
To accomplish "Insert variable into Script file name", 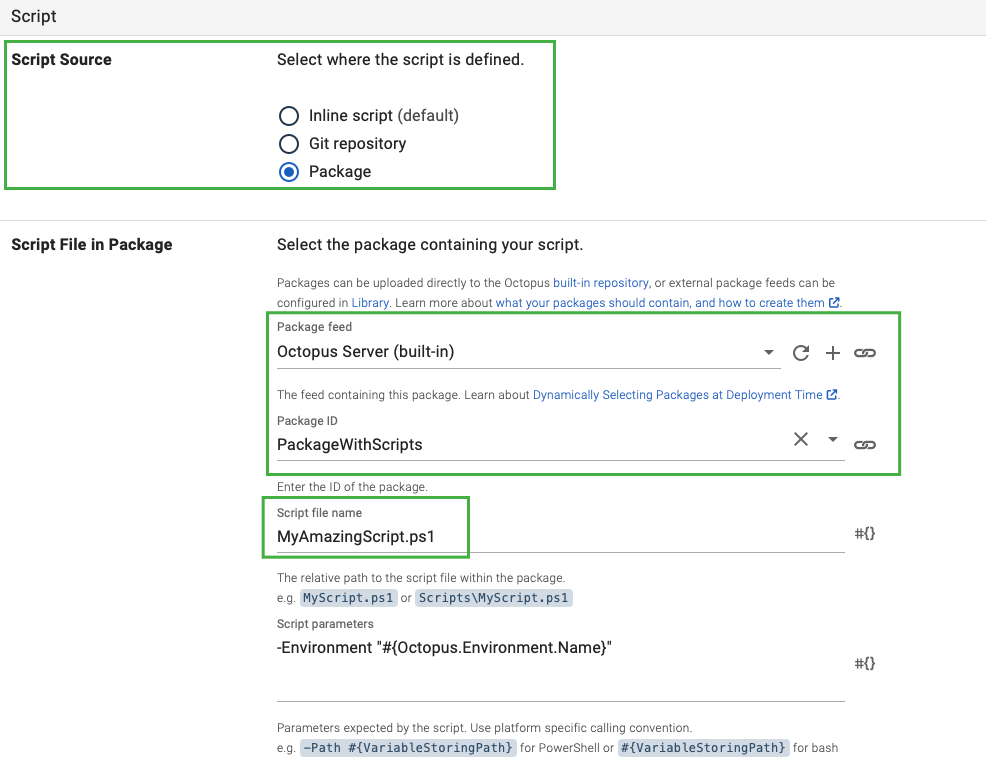I will (865, 534).
